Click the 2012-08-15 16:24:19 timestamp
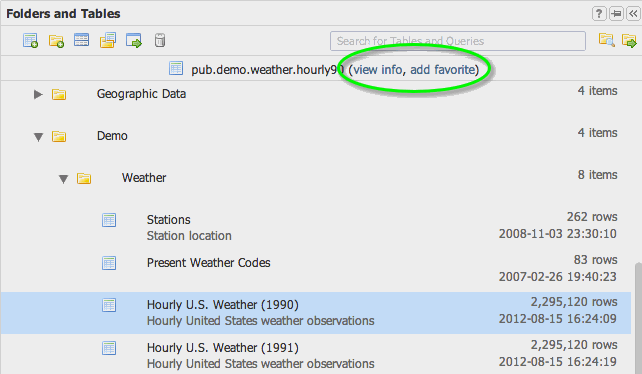Screen dimensions: 642x374 [x=557, y=362]
